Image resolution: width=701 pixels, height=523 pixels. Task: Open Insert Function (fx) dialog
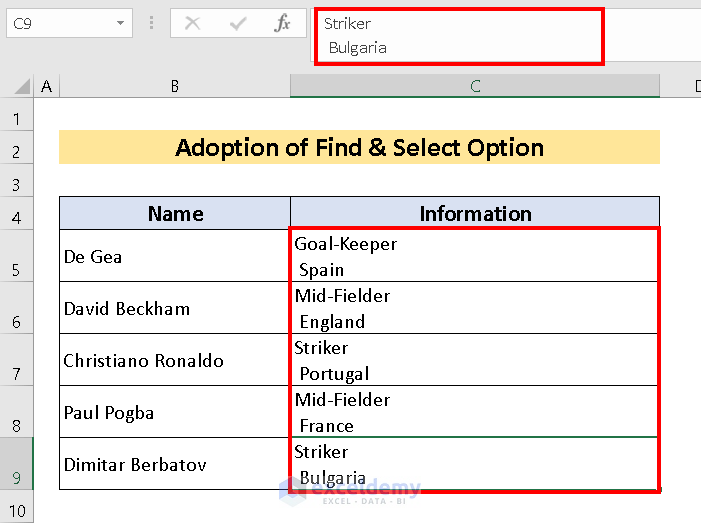point(283,23)
